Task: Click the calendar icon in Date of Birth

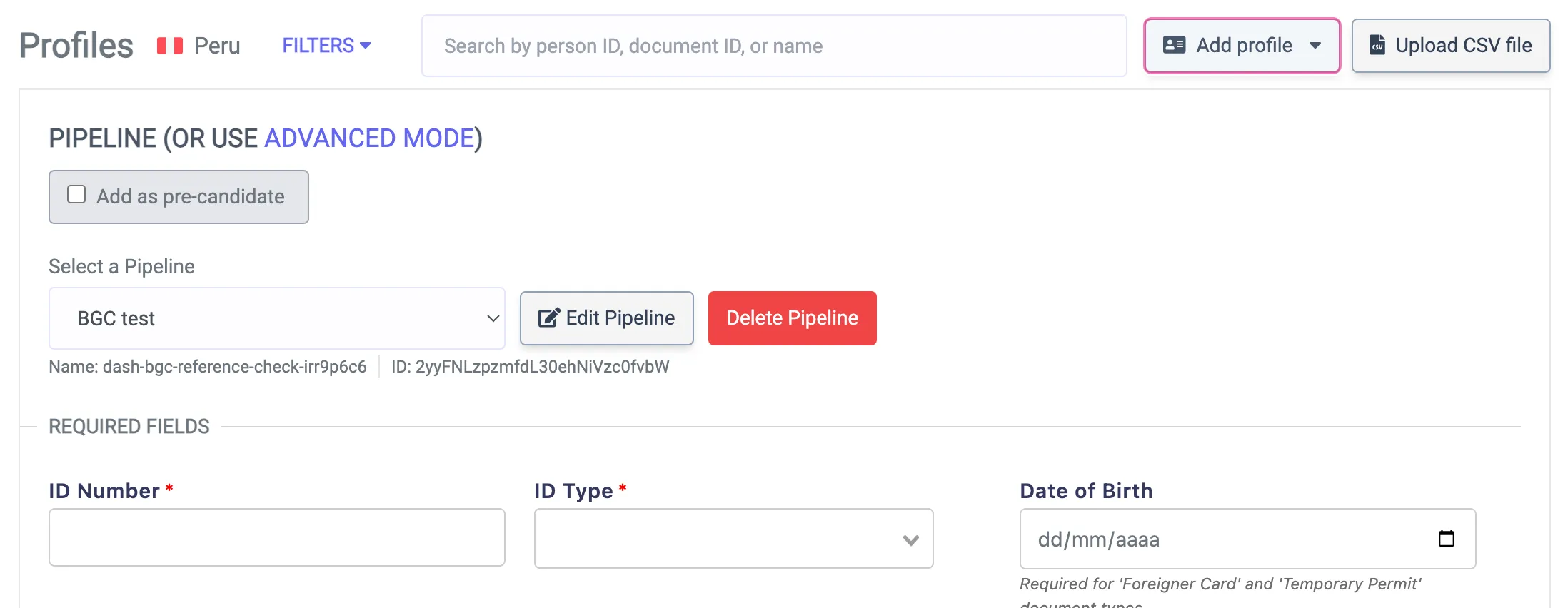Action: click(1448, 539)
